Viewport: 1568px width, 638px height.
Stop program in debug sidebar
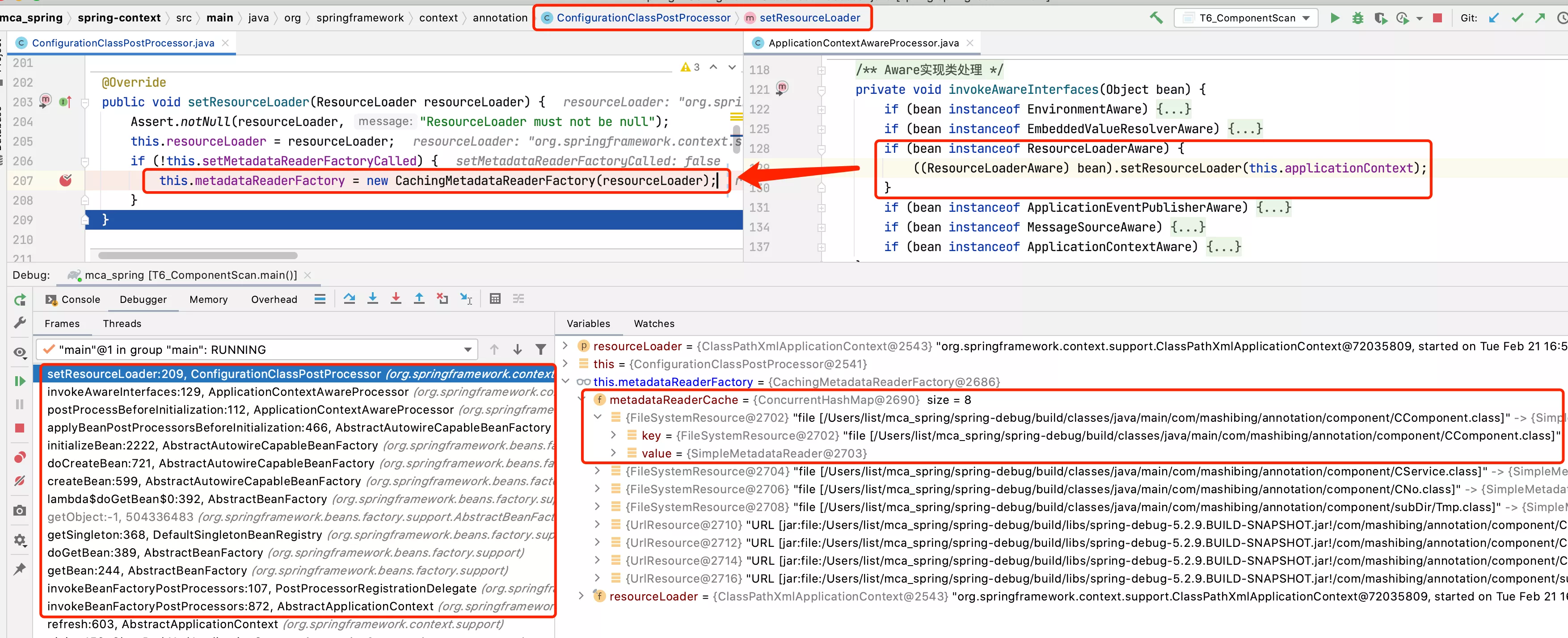pos(20,428)
